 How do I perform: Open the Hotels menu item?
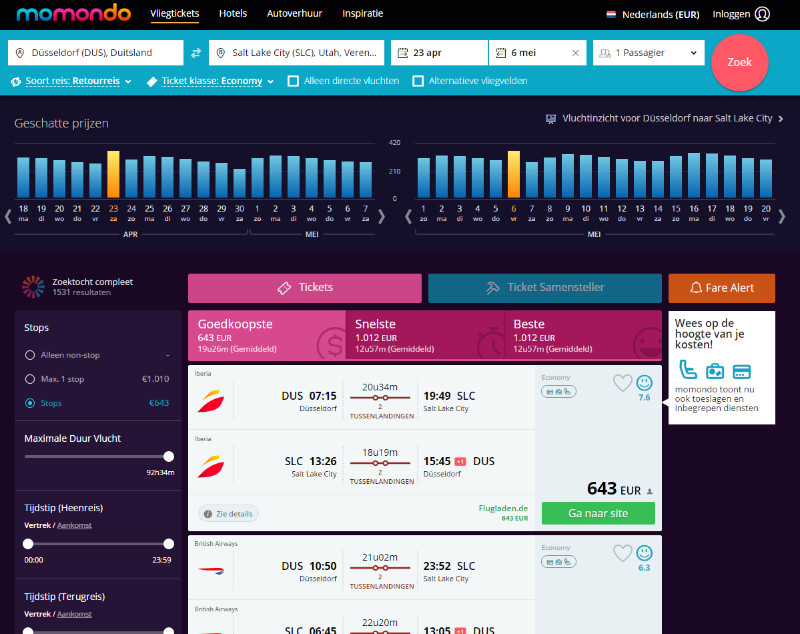[233, 14]
